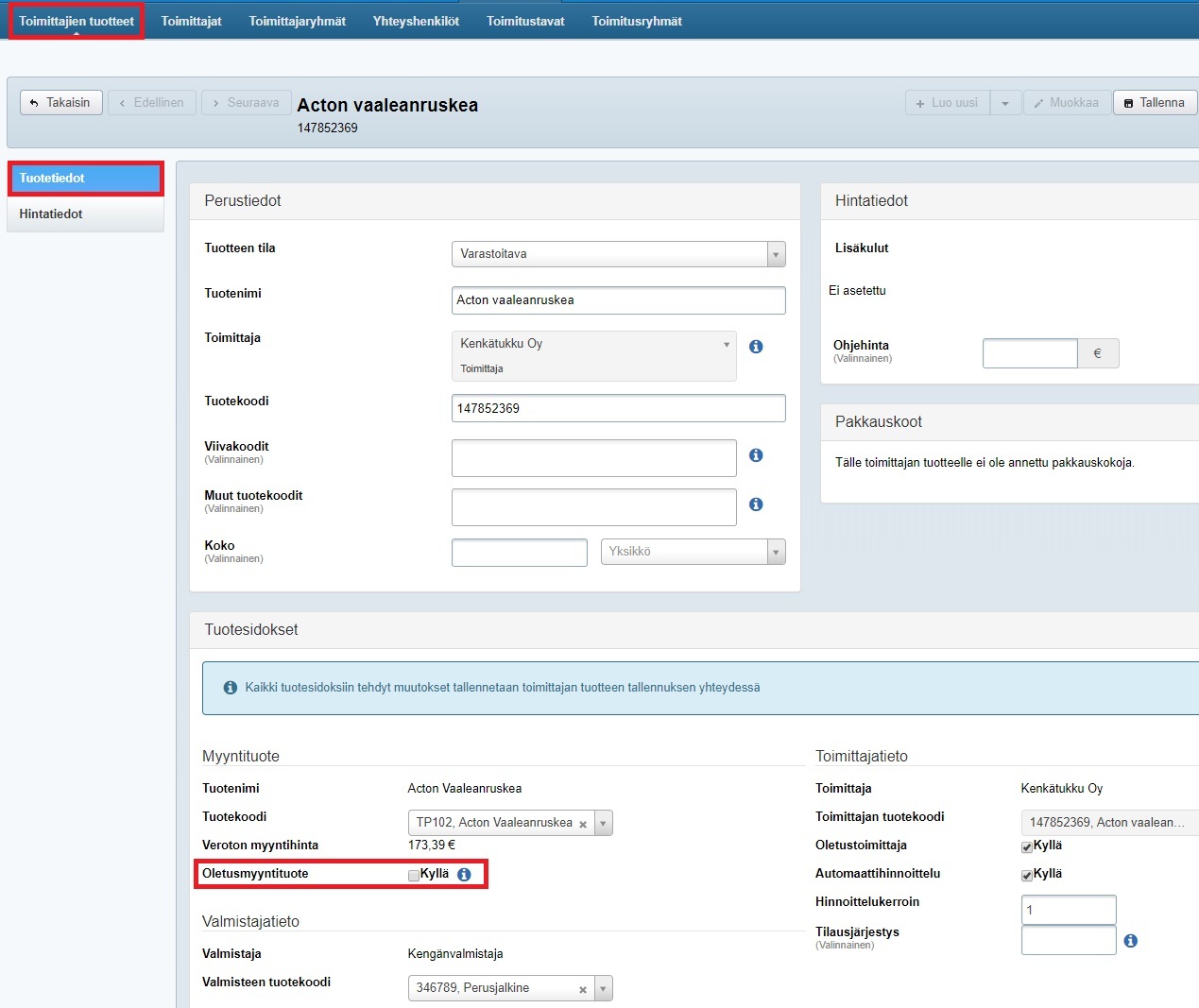Switch to the Toimittajat tab
The width and height of the screenshot is (1199, 1008).
pyautogui.click(x=191, y=21)
